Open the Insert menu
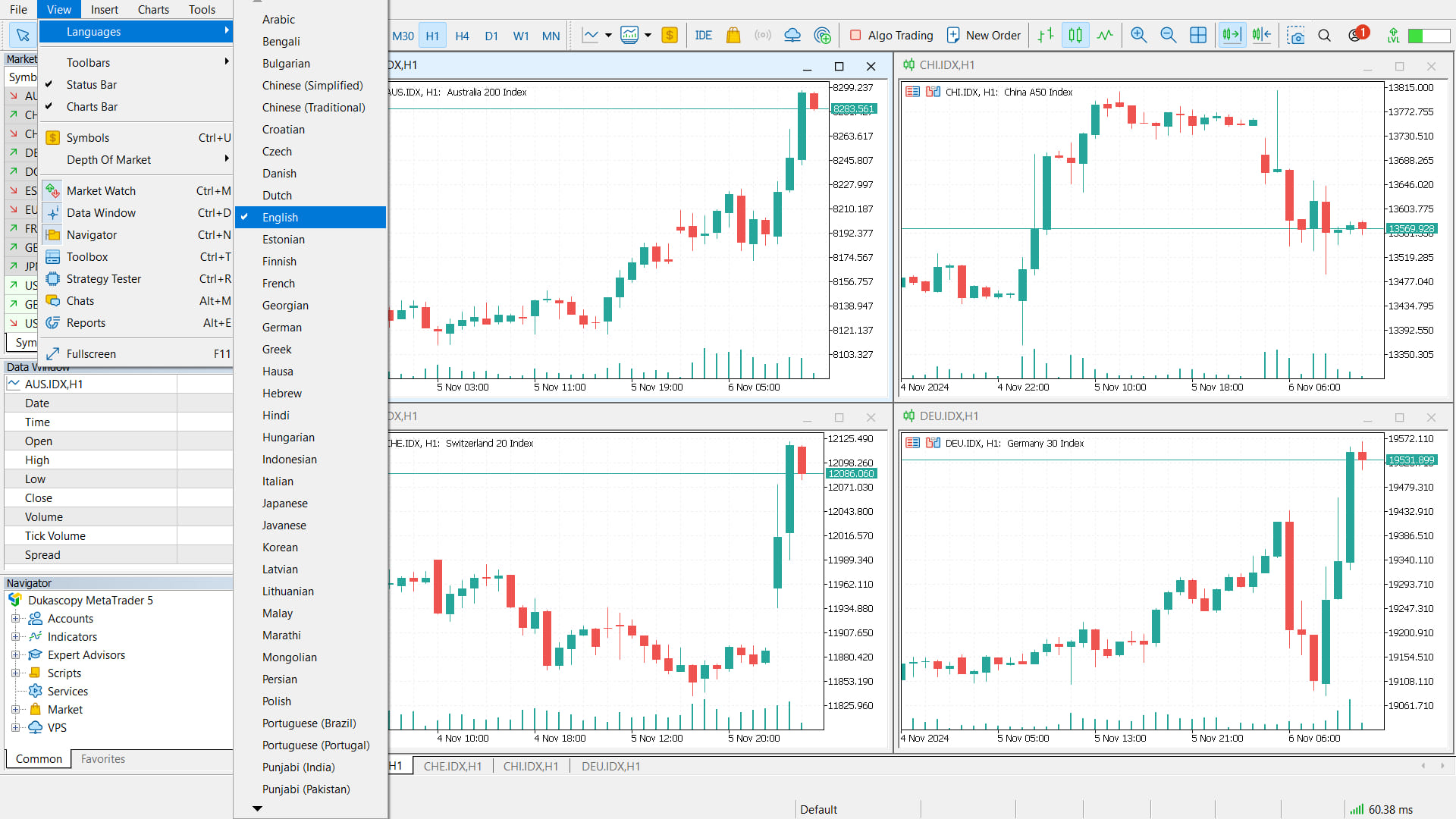Image resolution: width=1456 pixels, height=819 pixels. [105, 9]
